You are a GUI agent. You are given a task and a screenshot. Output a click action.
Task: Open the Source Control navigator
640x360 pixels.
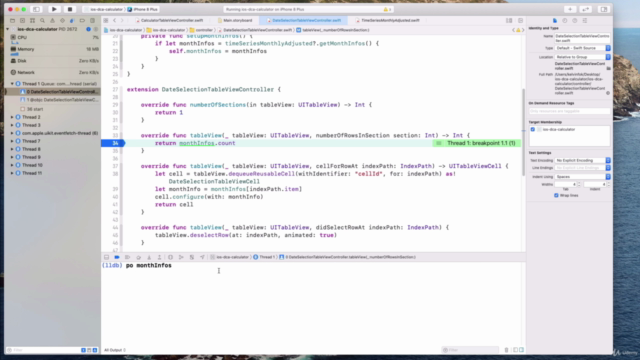pyautogui.click(x=22, y=20)
